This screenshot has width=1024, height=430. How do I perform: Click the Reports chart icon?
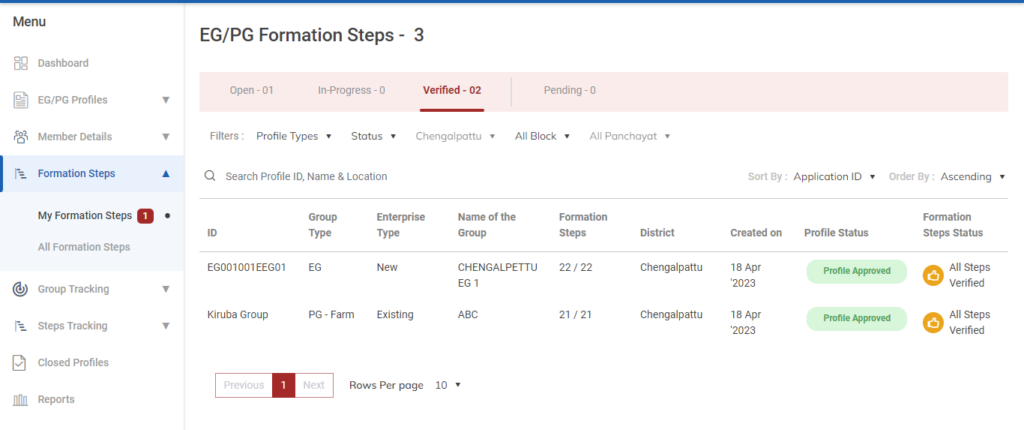click(20, 399)
